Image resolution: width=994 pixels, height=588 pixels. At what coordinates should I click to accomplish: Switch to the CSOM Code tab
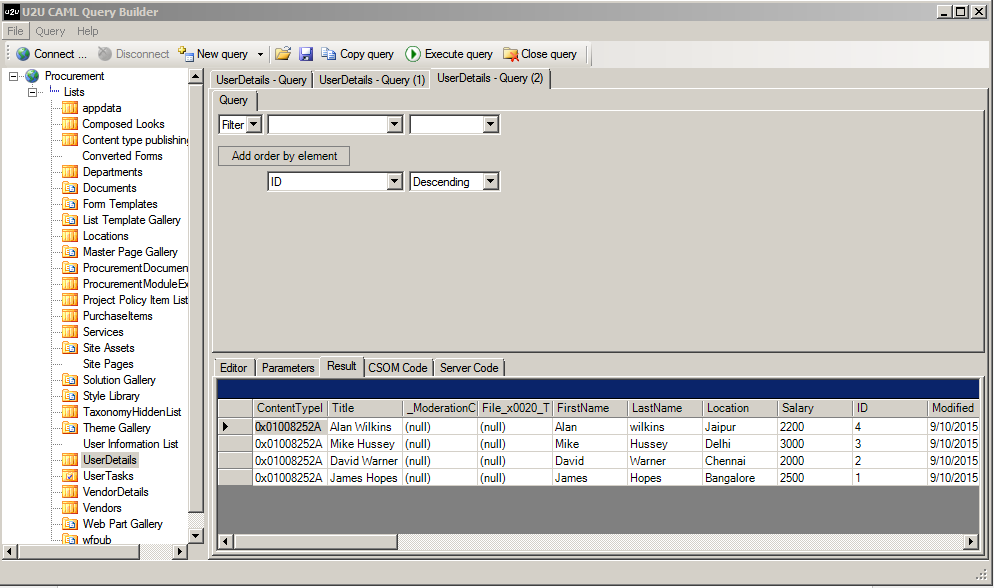(397, 368)
